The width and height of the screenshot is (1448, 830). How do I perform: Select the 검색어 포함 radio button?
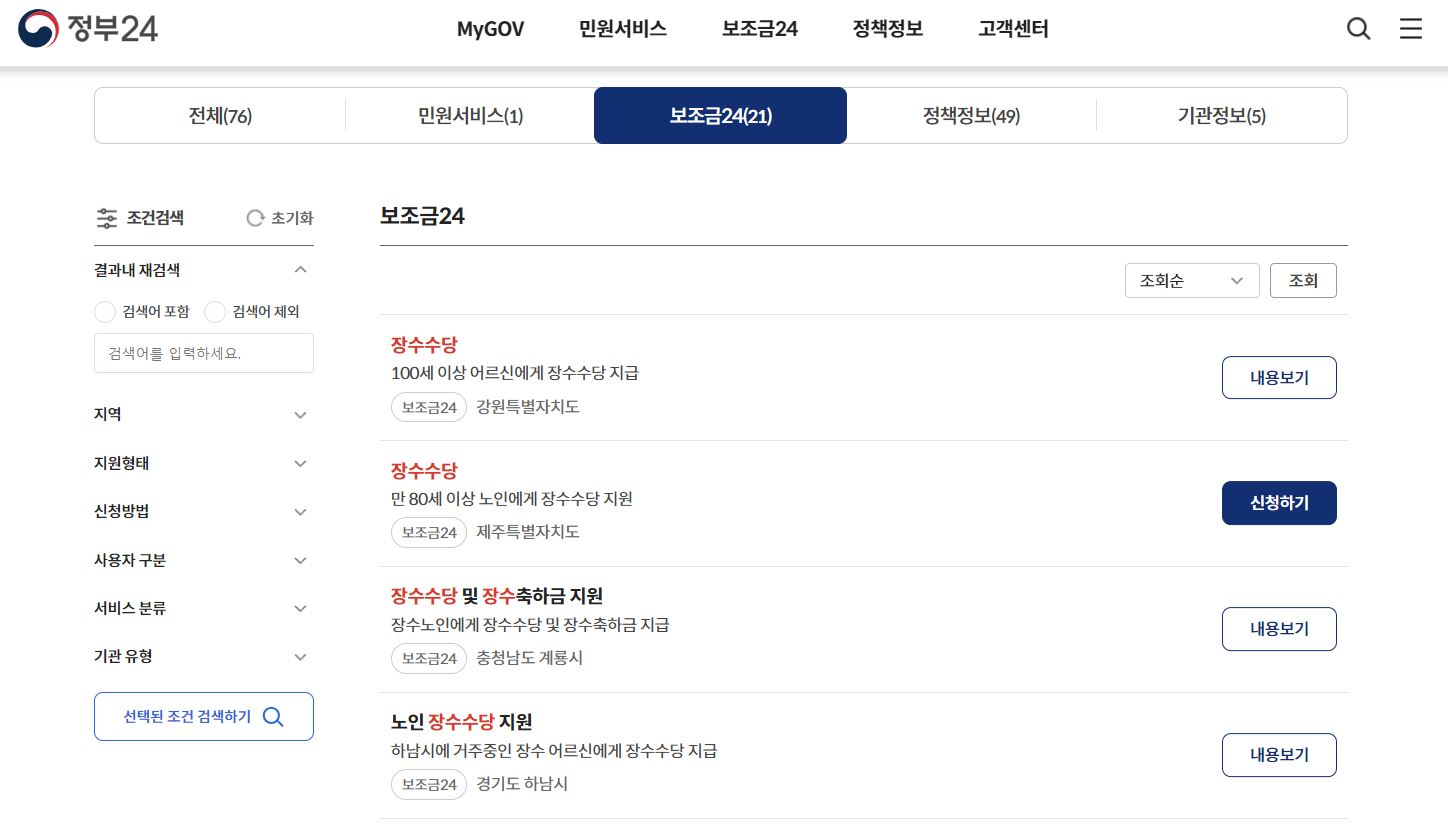point(105,312)
